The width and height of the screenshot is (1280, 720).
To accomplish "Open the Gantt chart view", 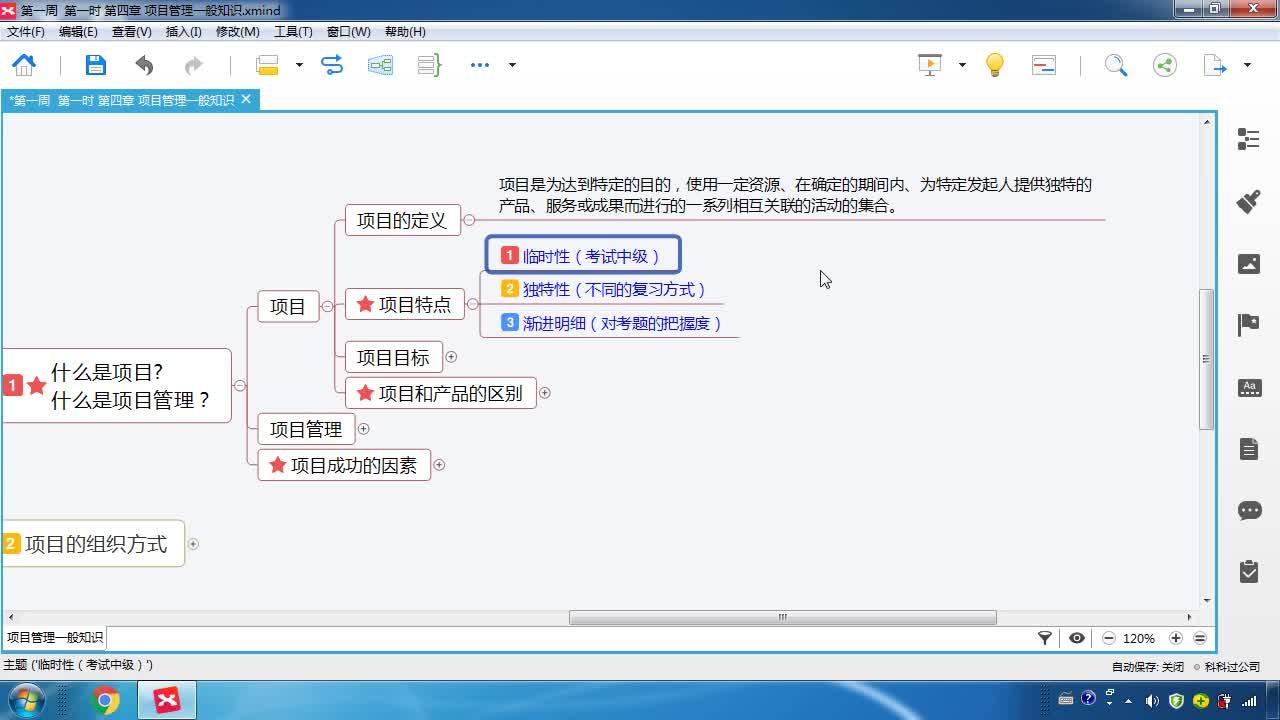I will [1044, 65].
